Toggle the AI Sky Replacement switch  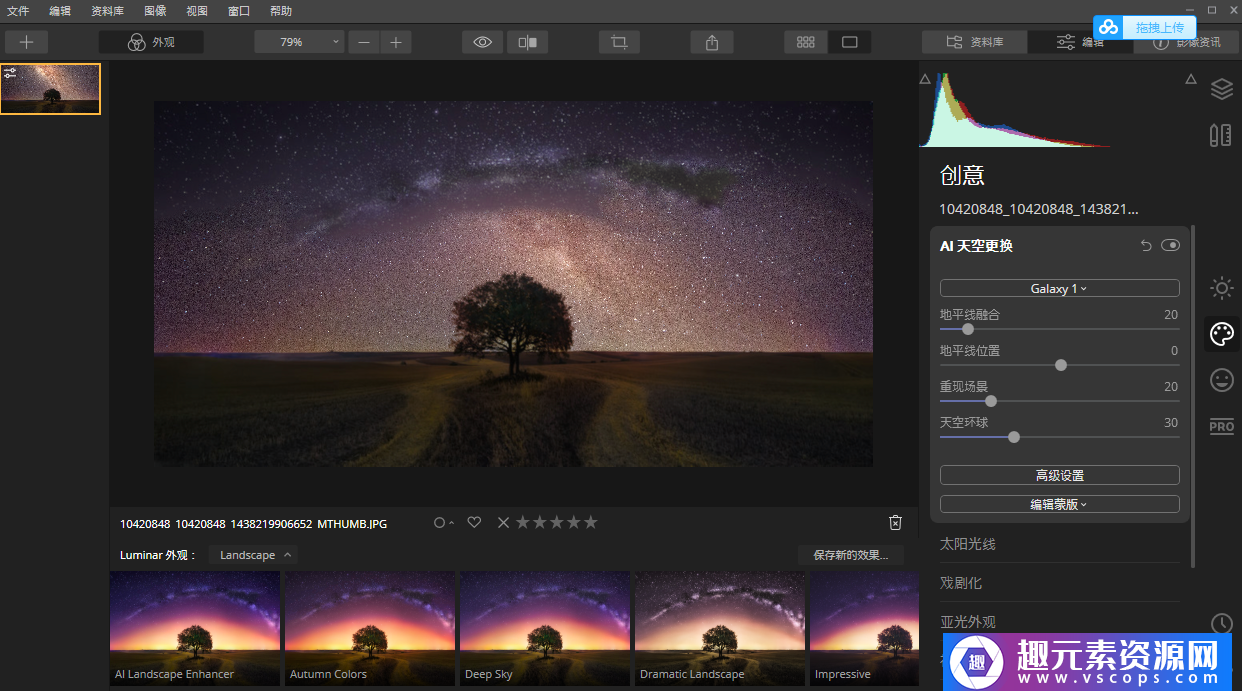(x=1170, y=246)
